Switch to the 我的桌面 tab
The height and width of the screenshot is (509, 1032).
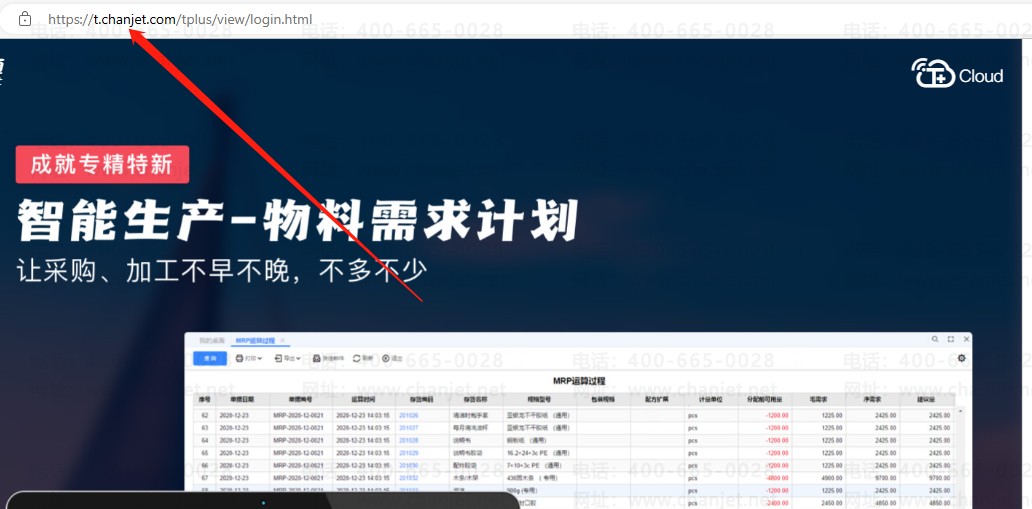pos(212,340)
